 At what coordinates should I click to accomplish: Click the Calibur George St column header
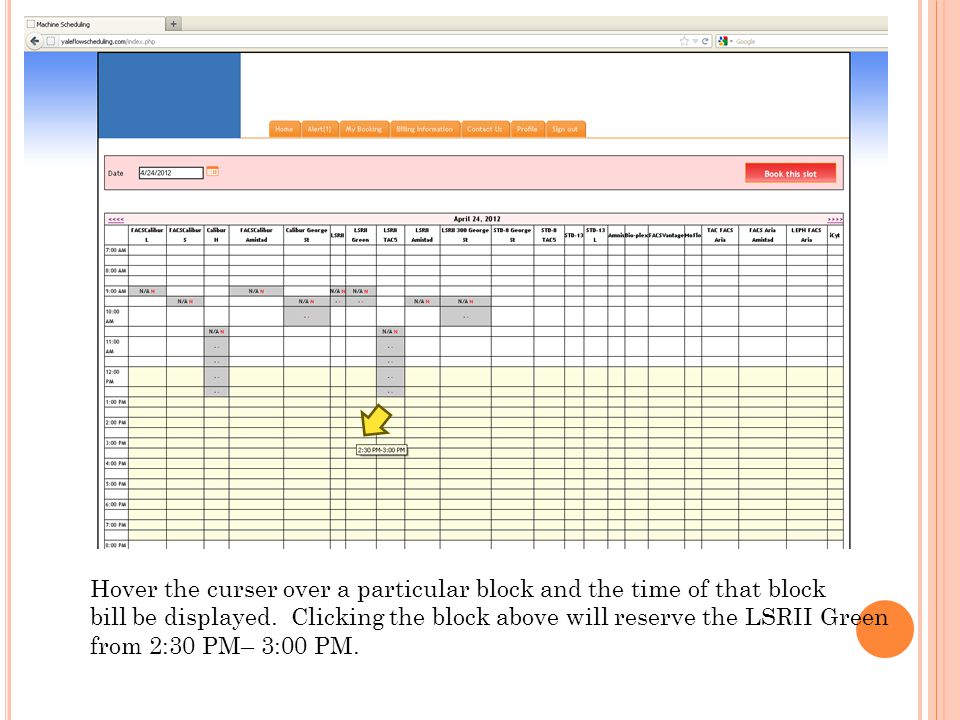[x=307, y=235]
